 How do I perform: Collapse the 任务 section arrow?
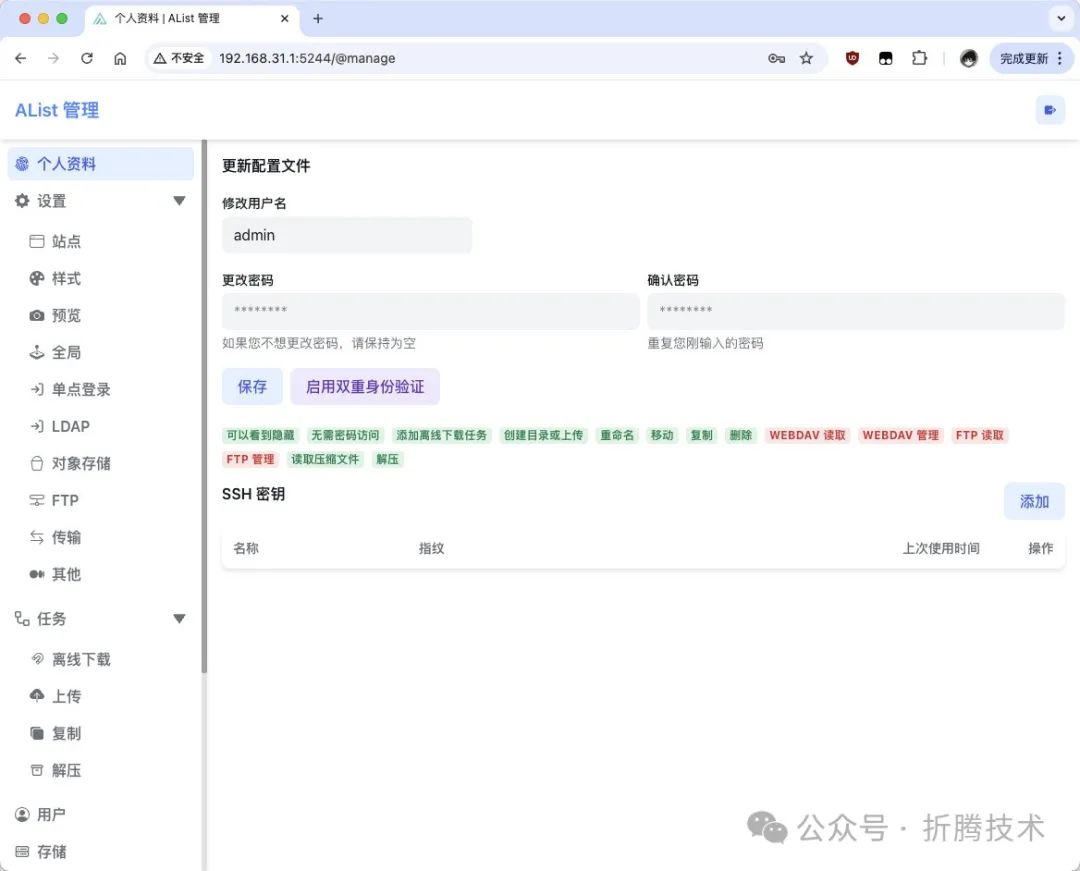pos(179,618)
